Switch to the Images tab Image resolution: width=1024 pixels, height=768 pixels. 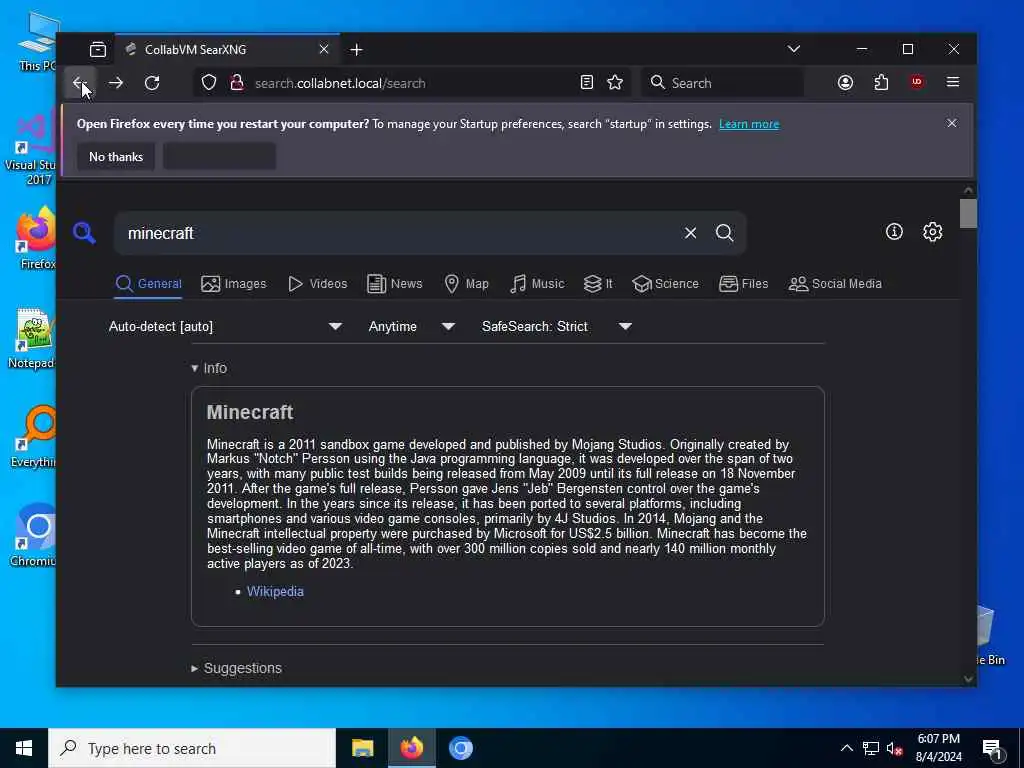click(234, 284)
